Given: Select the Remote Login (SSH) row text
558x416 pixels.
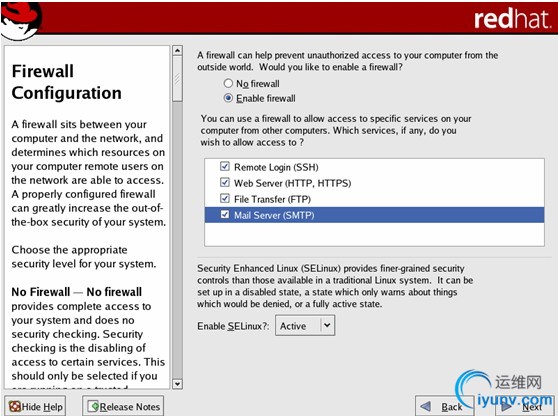Looking at the screenshot, I should pyautogui.click(x=276, y=167).
